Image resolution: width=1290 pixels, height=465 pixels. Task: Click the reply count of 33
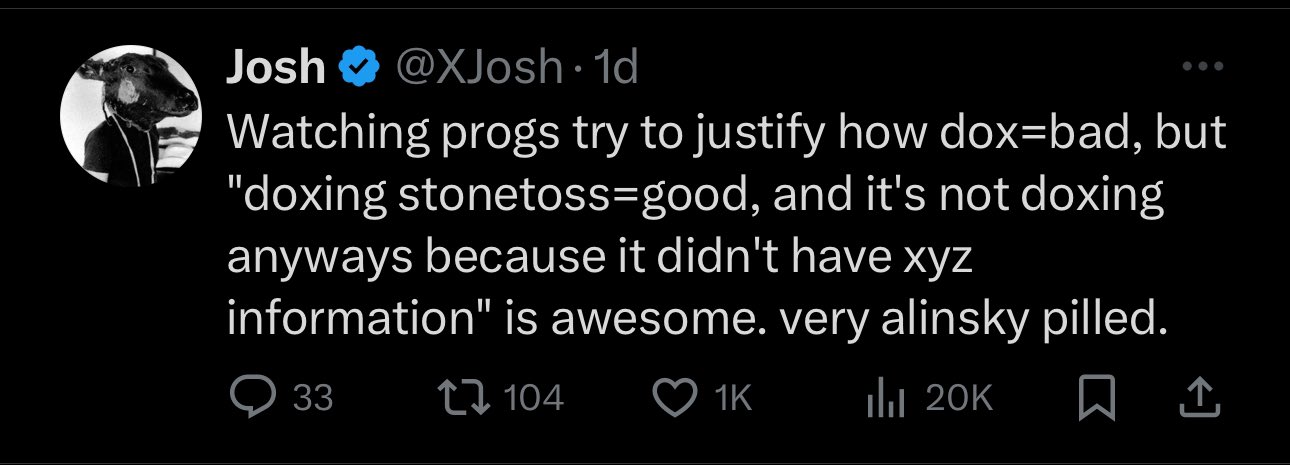point(313,399)
